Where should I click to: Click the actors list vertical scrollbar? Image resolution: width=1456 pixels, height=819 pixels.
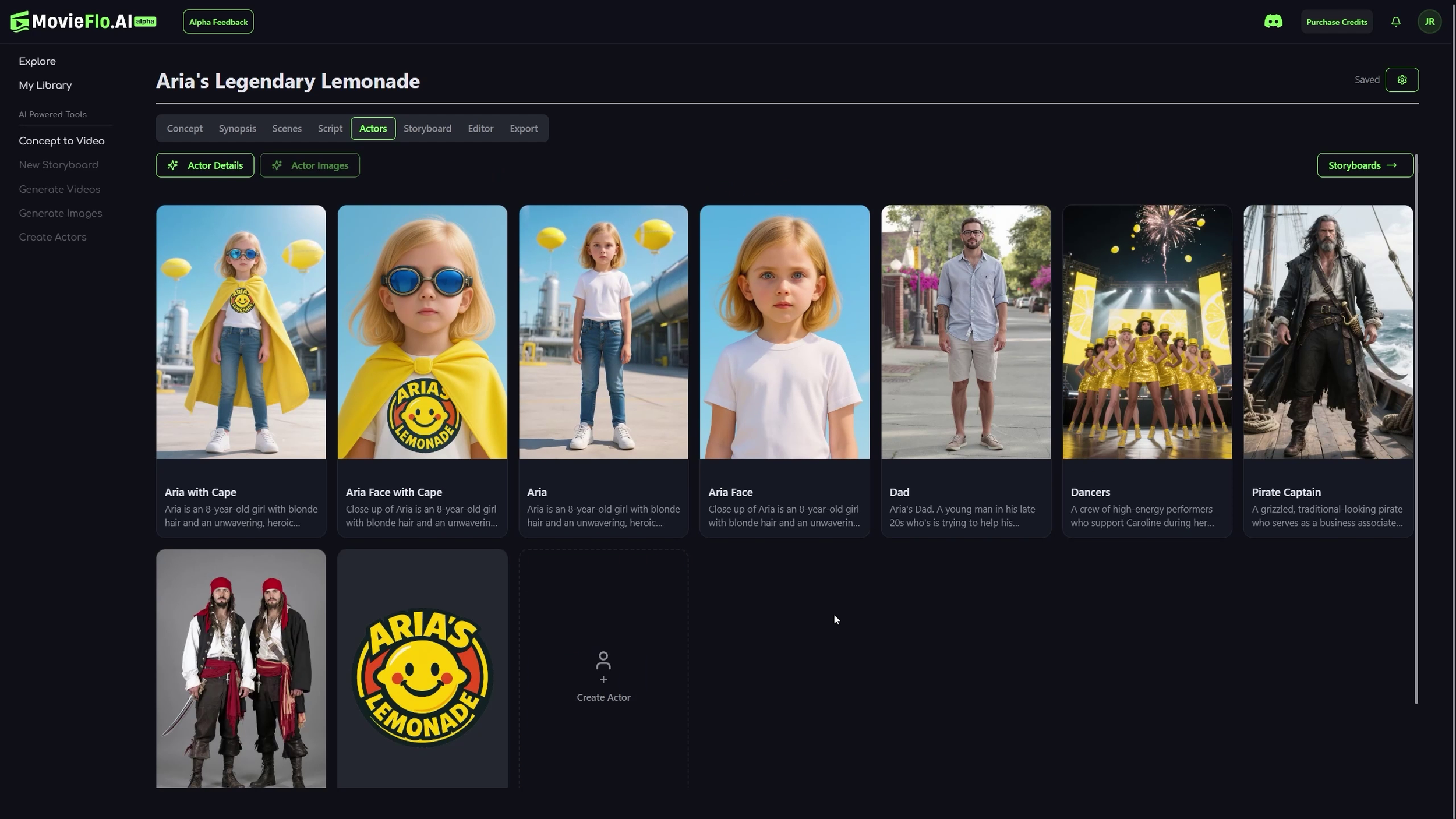1416,428
